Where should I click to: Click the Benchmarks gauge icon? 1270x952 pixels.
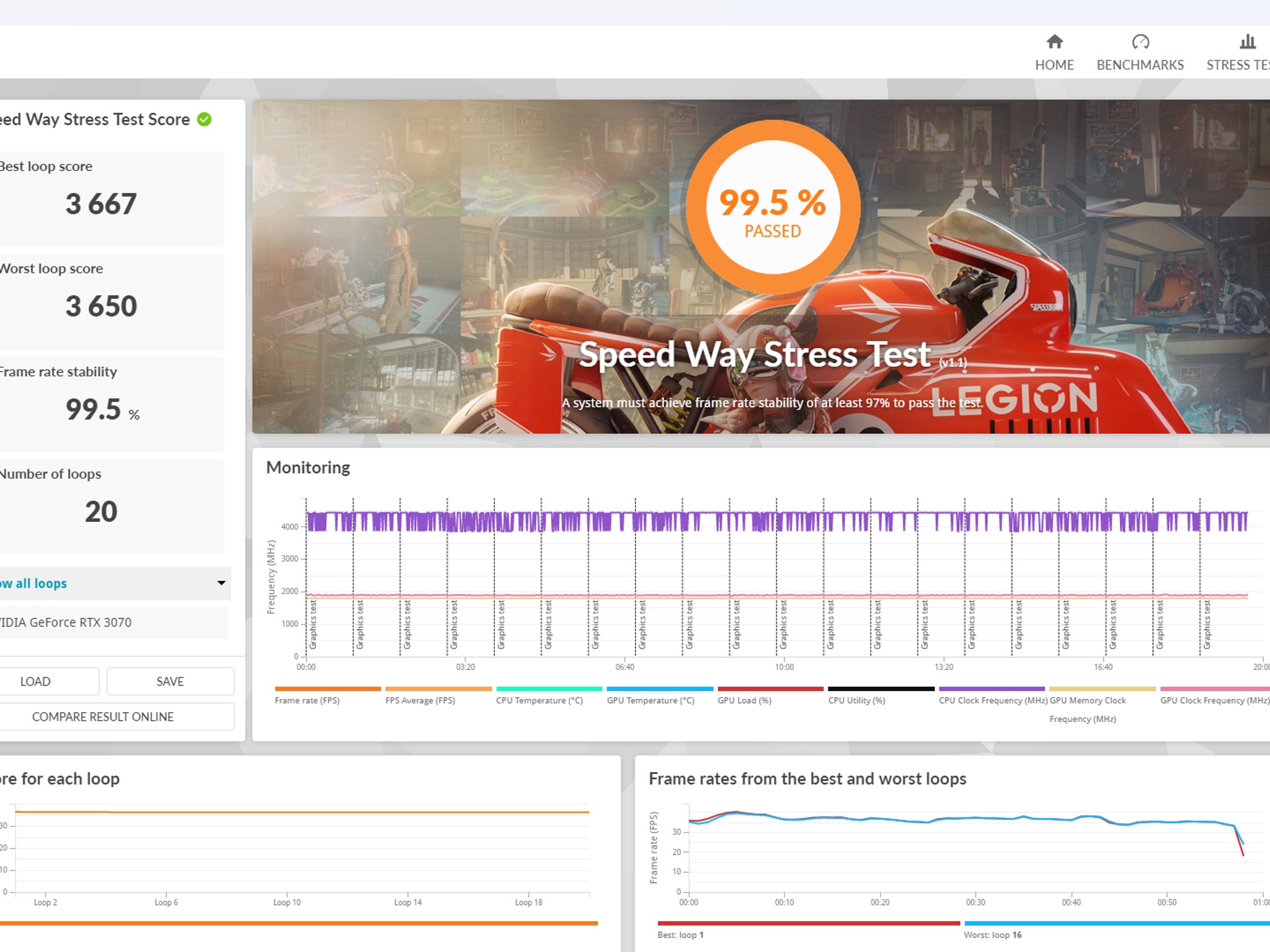1140,42
